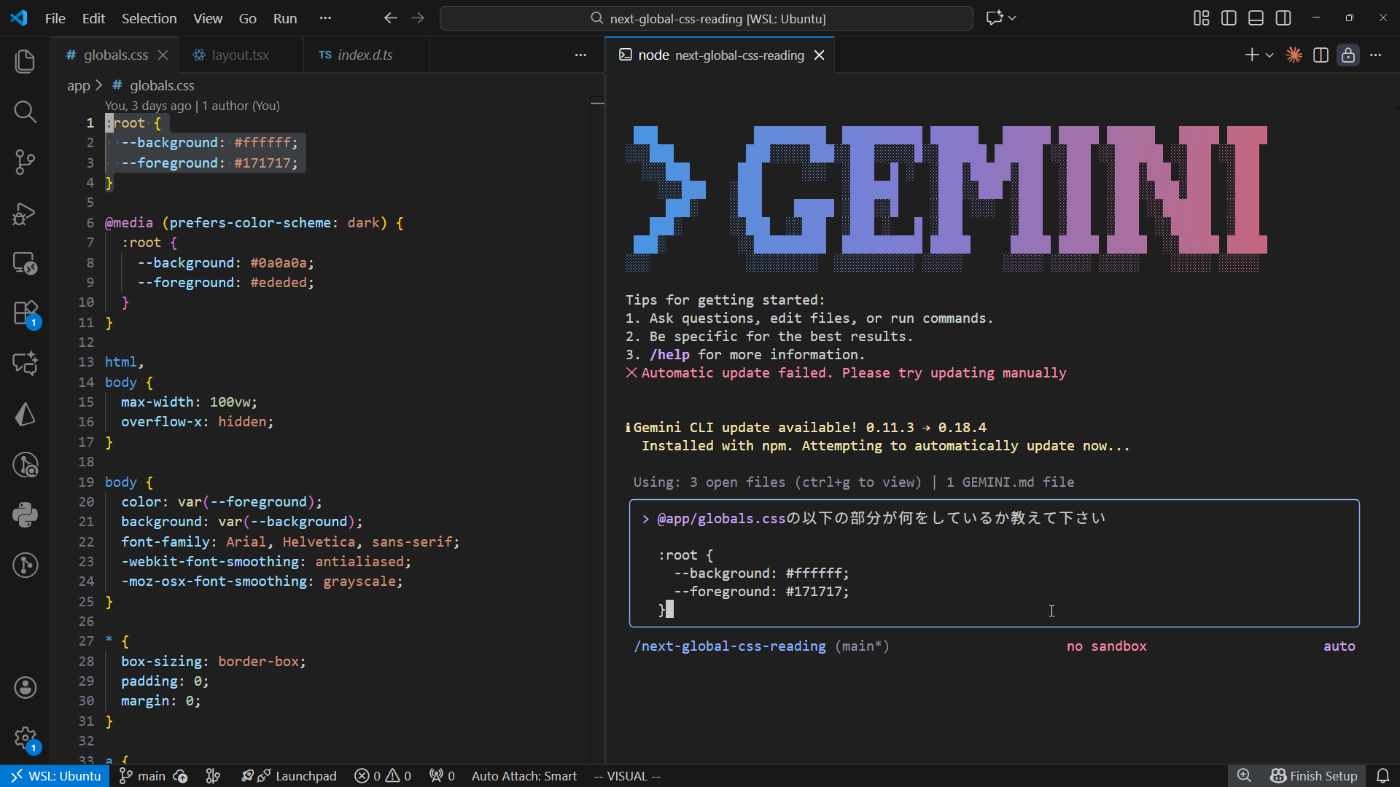
Task: Toggle the Secondary Side Bar
Action: [1283, 18]
